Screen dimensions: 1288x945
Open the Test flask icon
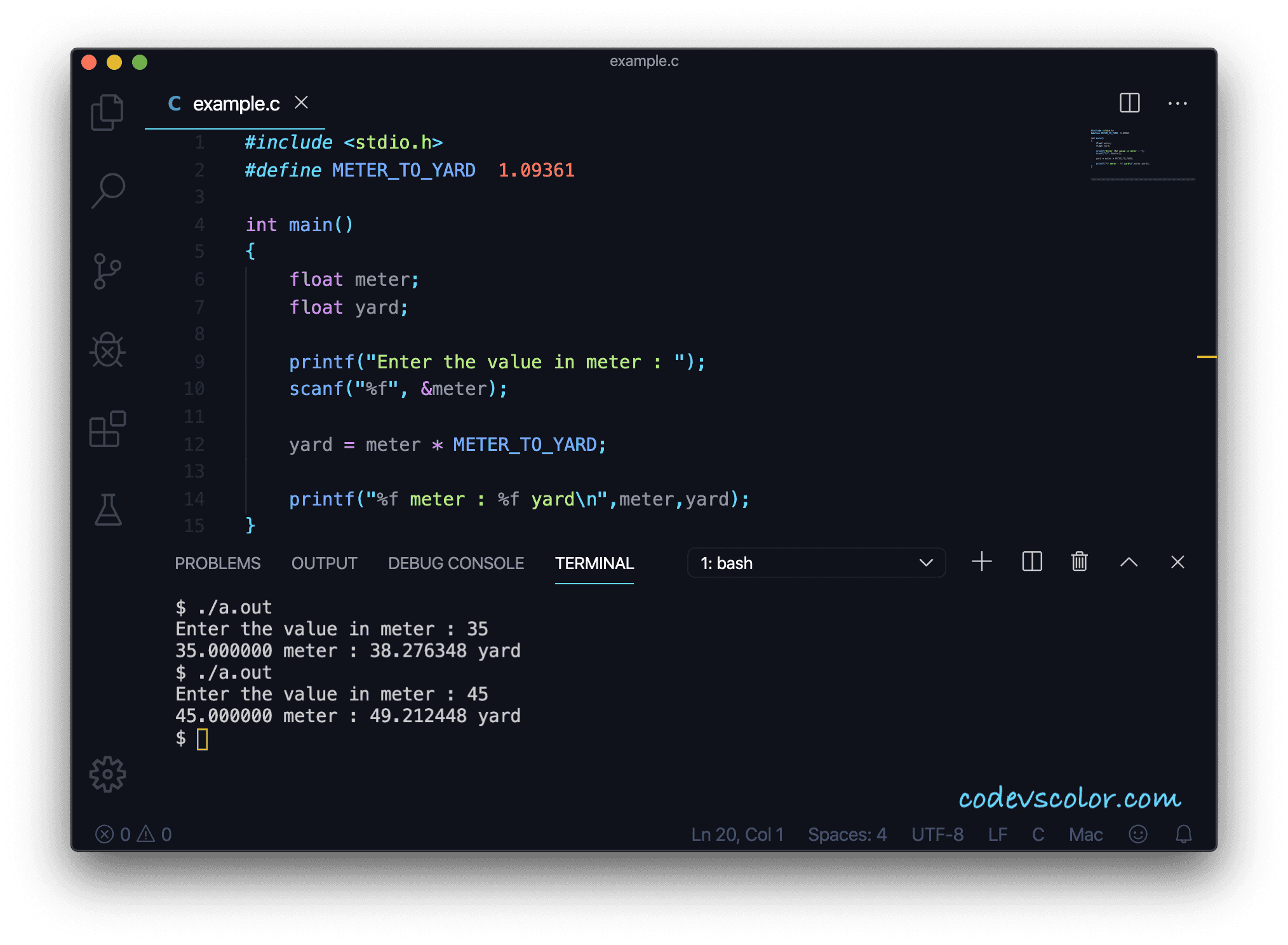pyautogui.click(x=108, y=510)
